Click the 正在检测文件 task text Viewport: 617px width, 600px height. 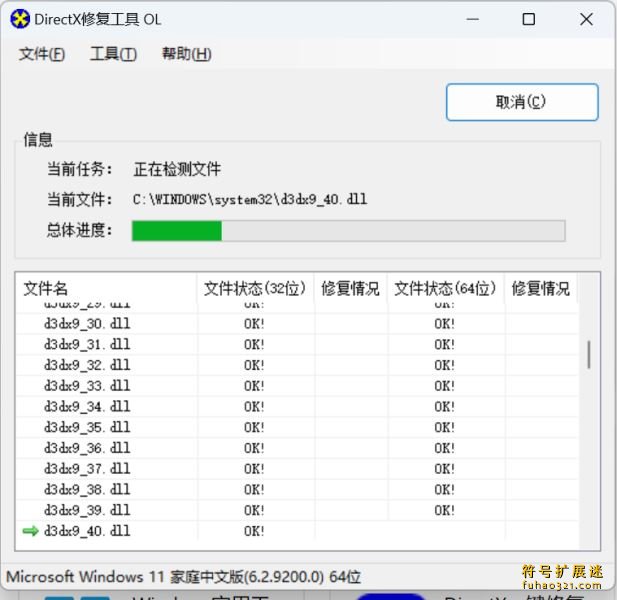point(177,169)
